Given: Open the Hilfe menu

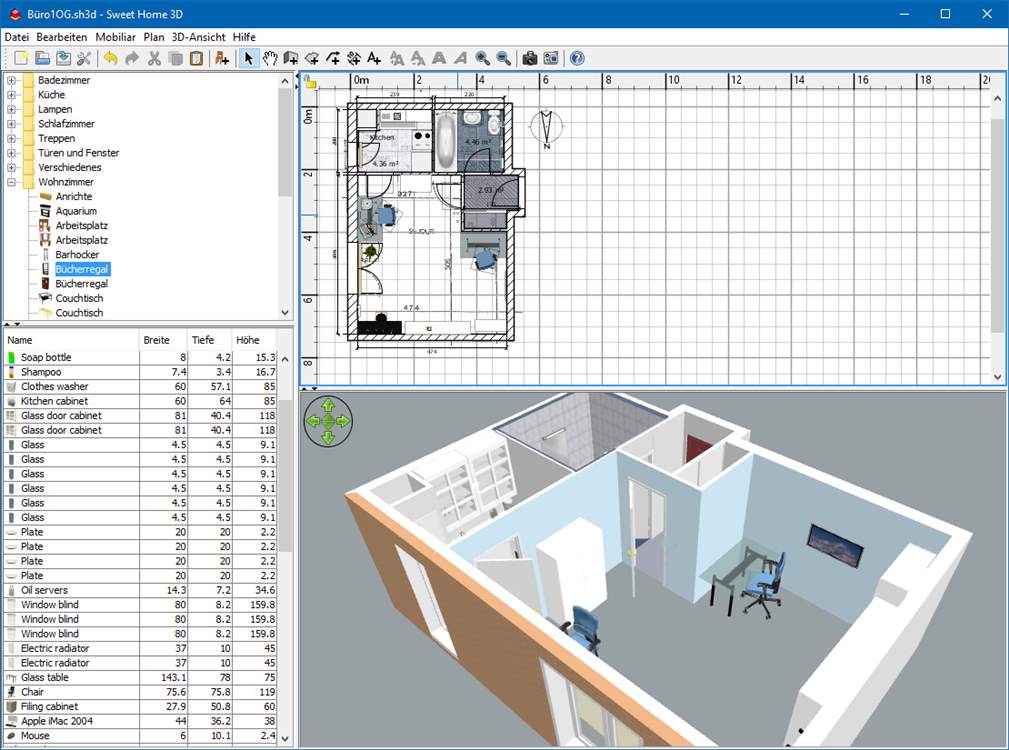Looking at the screenshot, I should pos(244,37).
